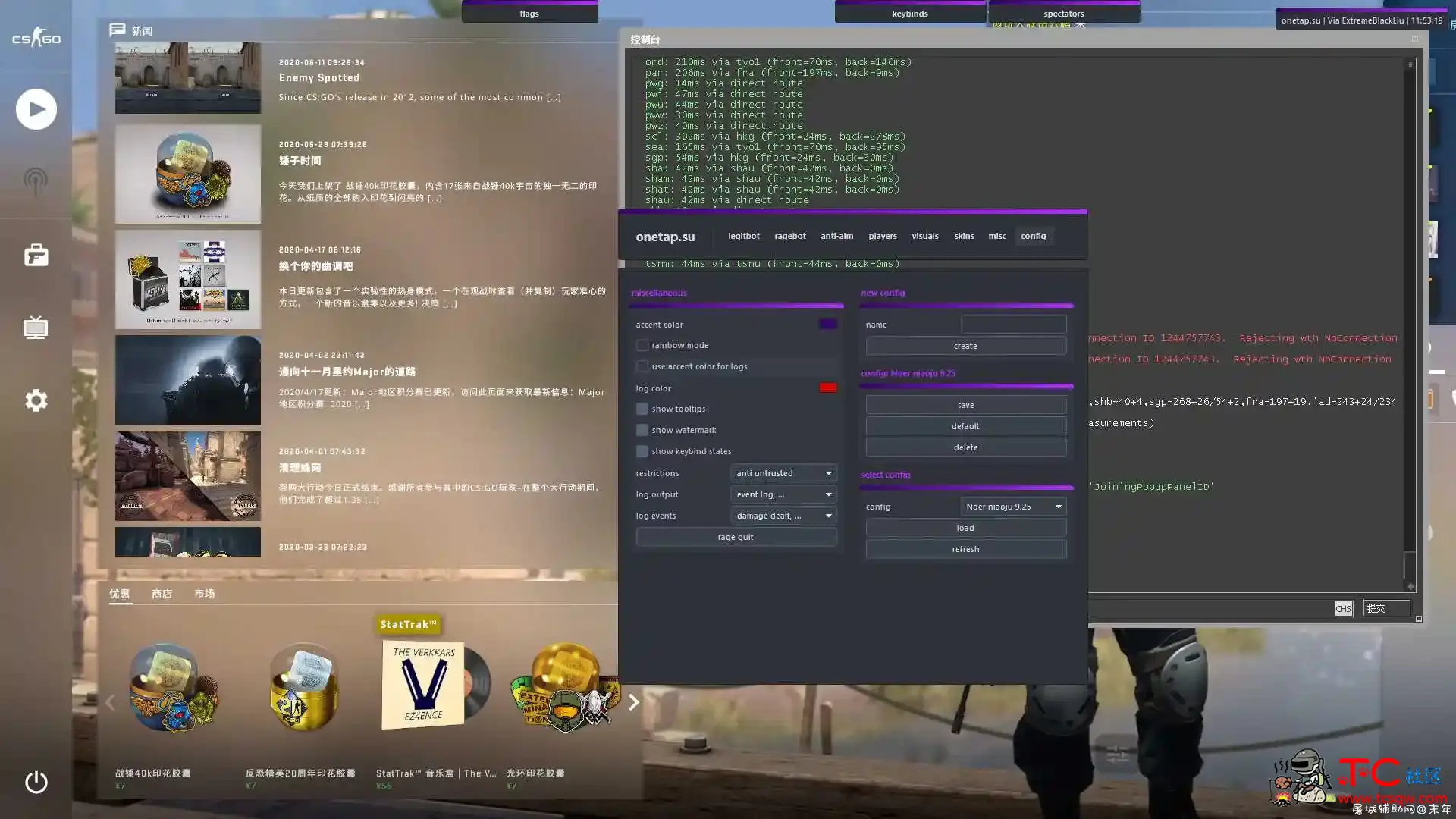Select config from the select config dropdown
Viewport: 1456px width, 819px height.
1012,506
